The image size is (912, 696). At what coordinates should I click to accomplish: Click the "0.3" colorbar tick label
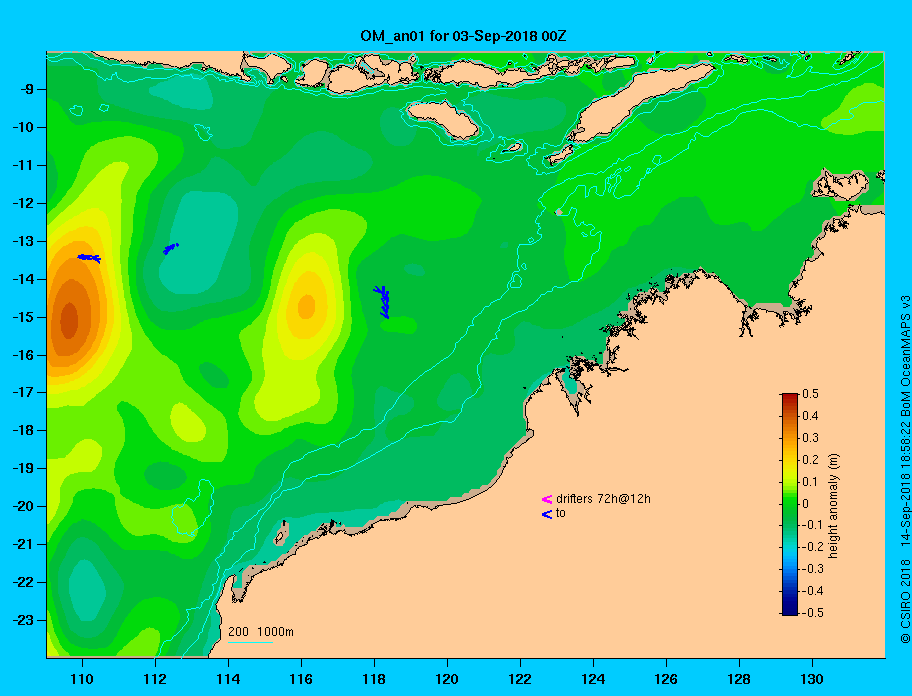click(x=810, y=438)
